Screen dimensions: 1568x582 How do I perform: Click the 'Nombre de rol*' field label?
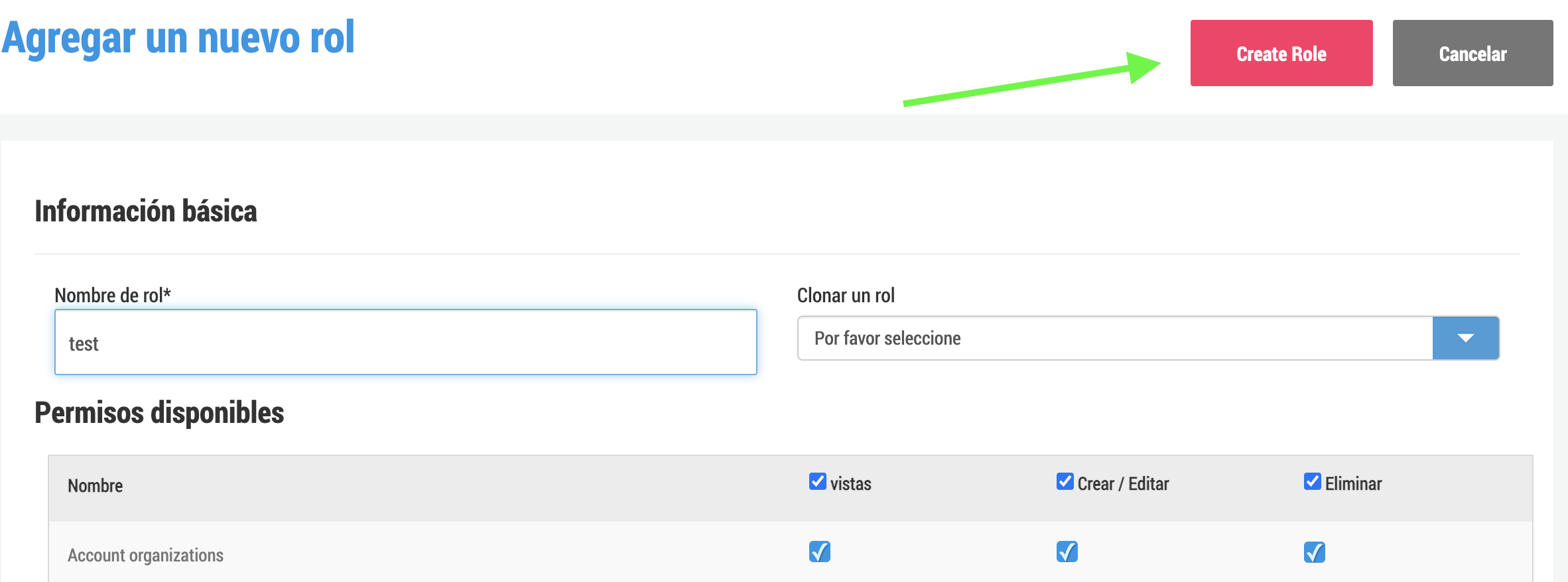coord(113,296)
